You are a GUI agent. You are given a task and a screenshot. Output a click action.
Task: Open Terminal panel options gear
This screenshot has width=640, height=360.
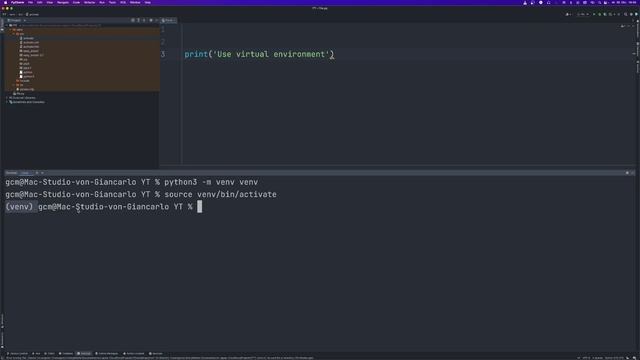[x=627, y=173]
